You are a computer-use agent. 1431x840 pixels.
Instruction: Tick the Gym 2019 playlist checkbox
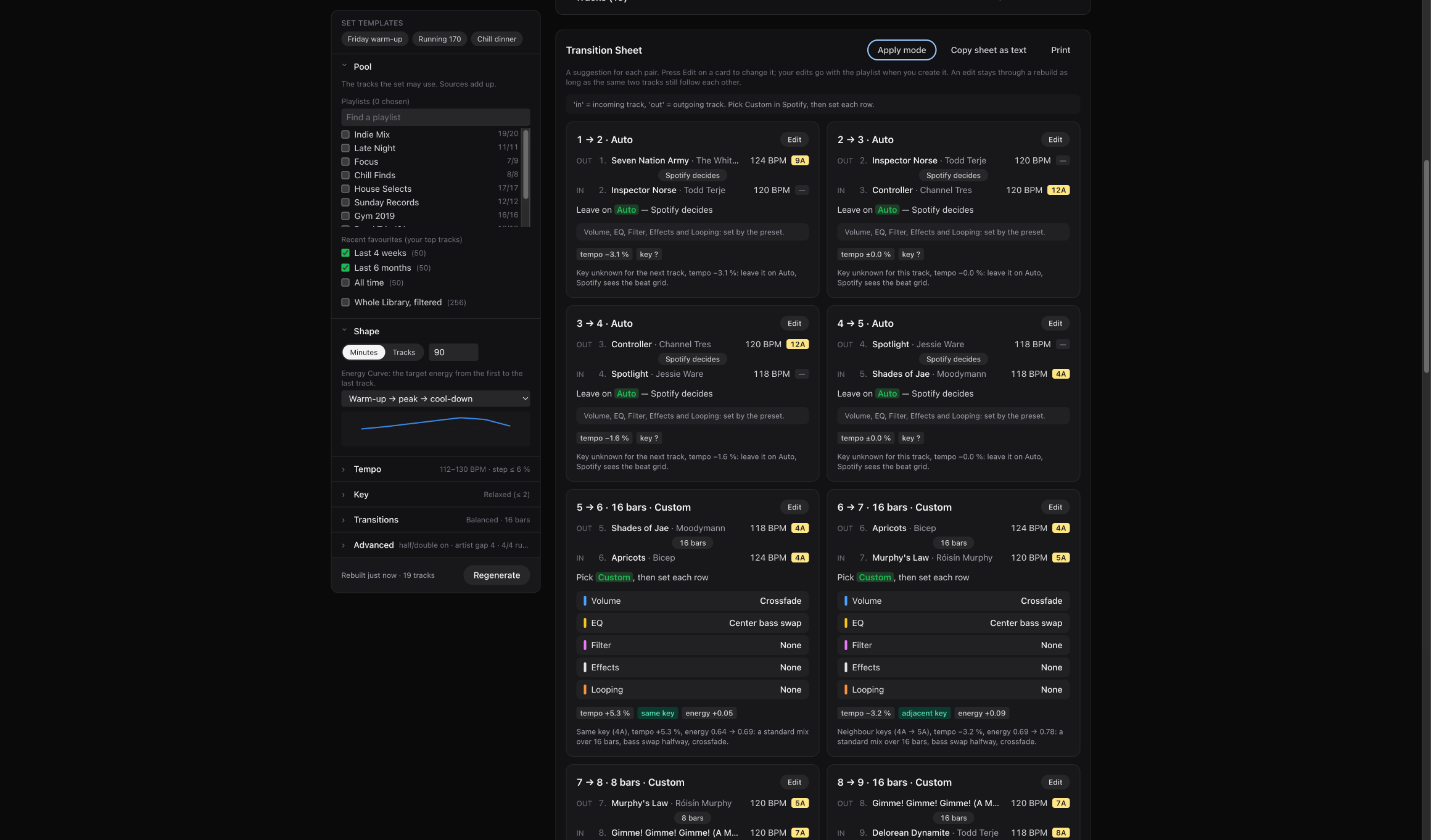click(346, 215)
